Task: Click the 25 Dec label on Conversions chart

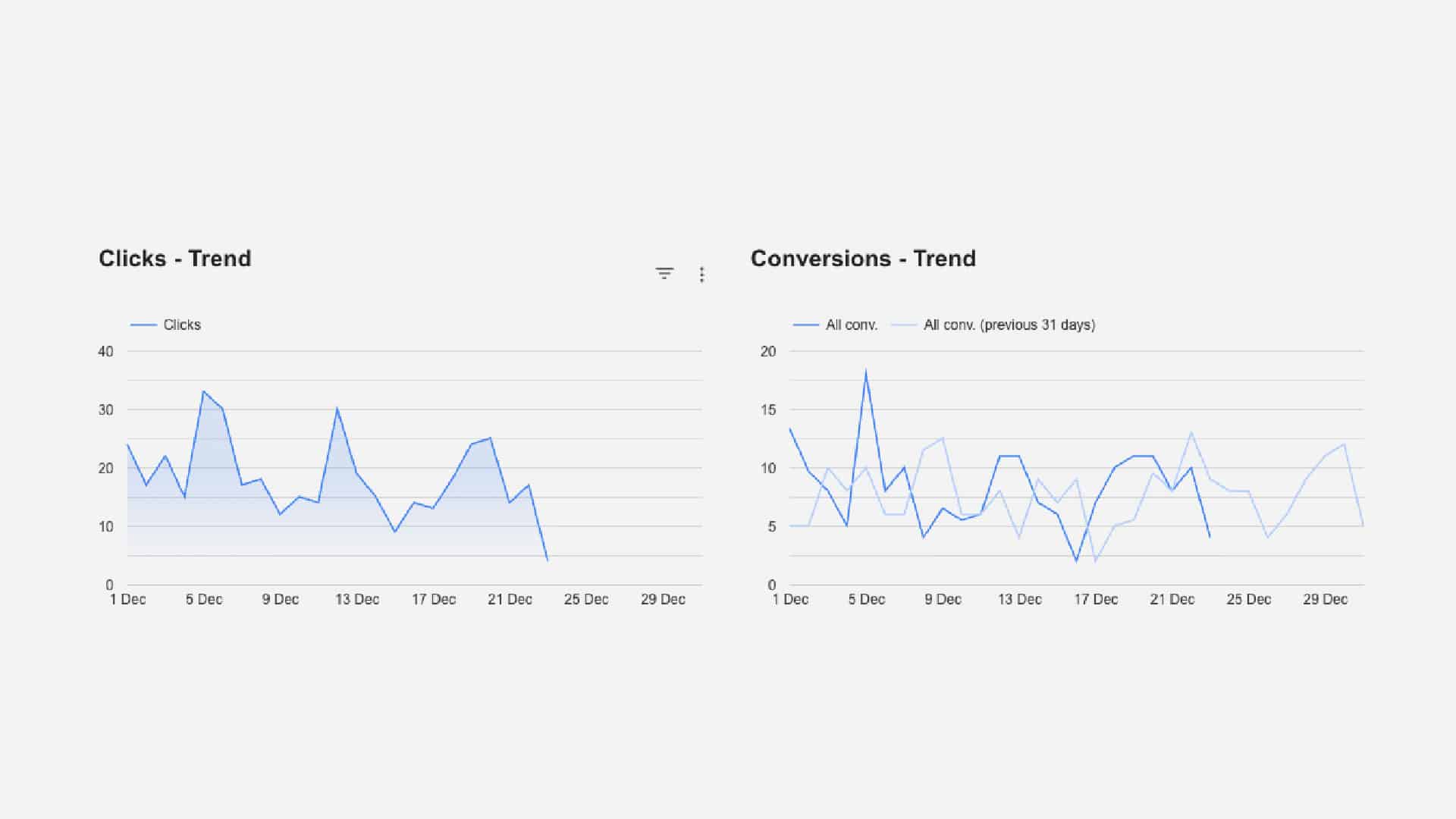Action: point(1248,599)
